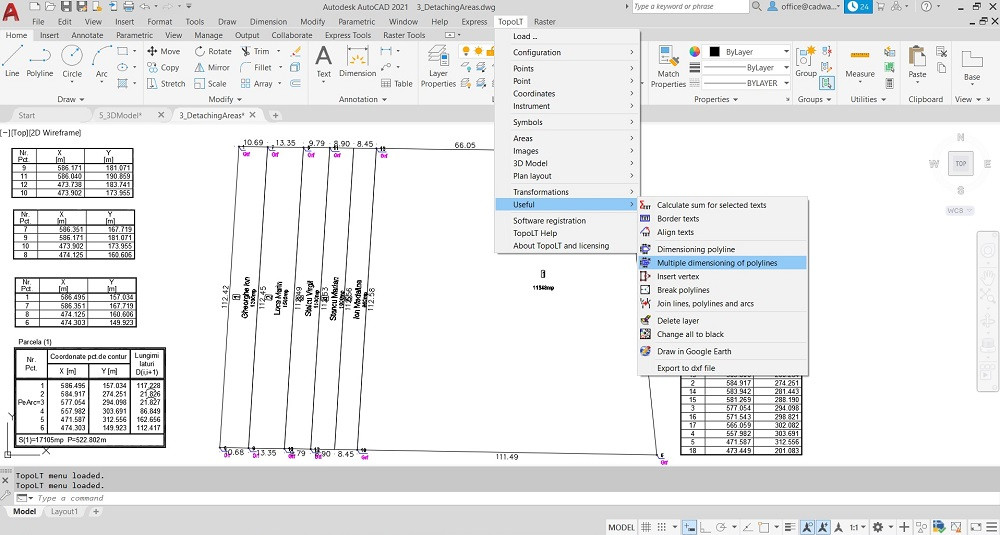Click the Help question mark icon

[927, 6]
